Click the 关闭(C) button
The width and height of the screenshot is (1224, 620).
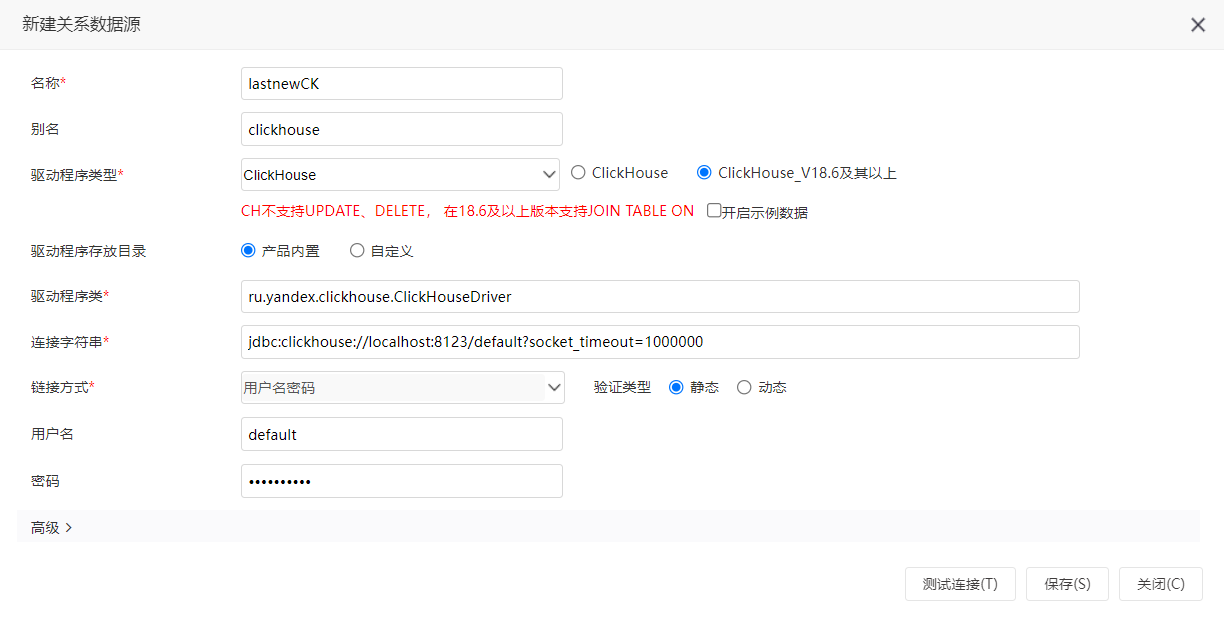coord(1160,584)
